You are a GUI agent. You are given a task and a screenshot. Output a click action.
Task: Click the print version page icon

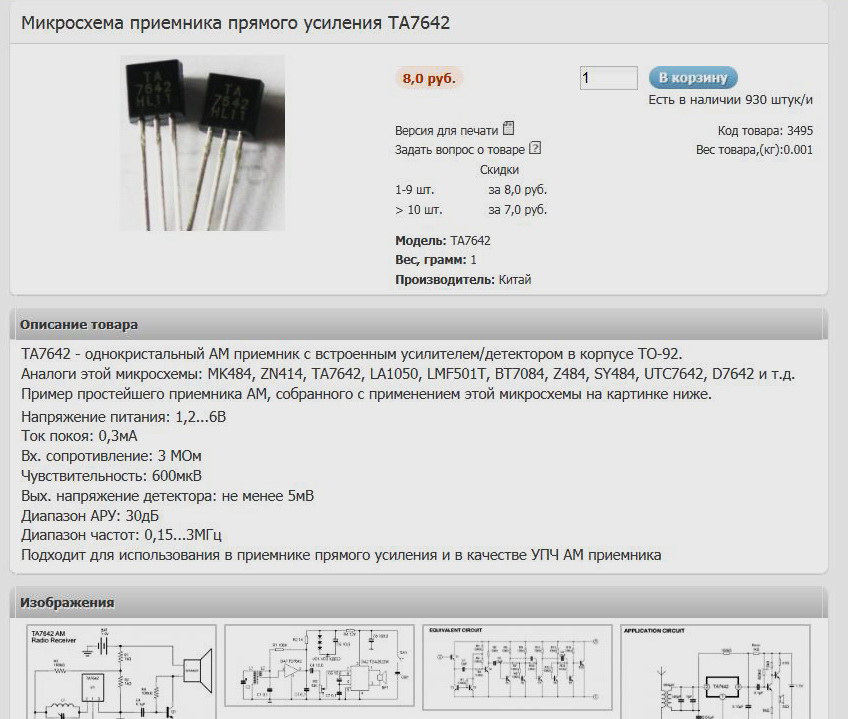pyautogui.click(x=508, y=129)
